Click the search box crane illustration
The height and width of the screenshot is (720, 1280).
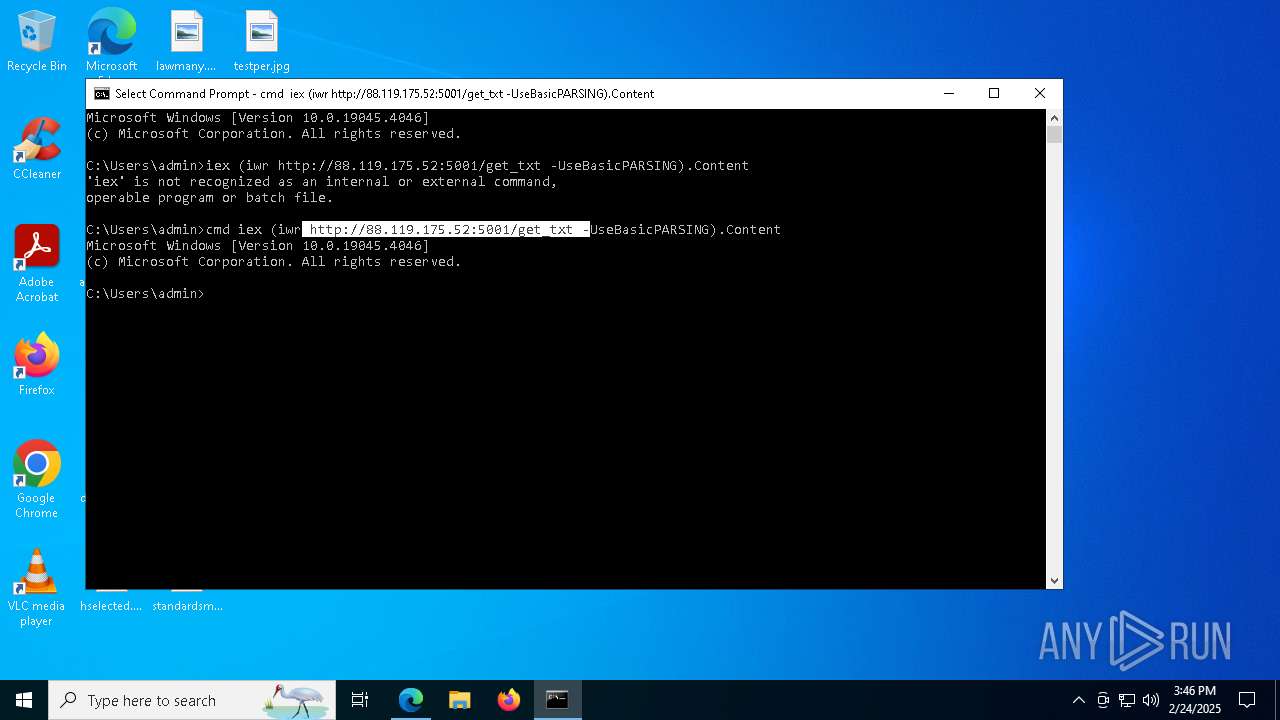click(297, 700)
